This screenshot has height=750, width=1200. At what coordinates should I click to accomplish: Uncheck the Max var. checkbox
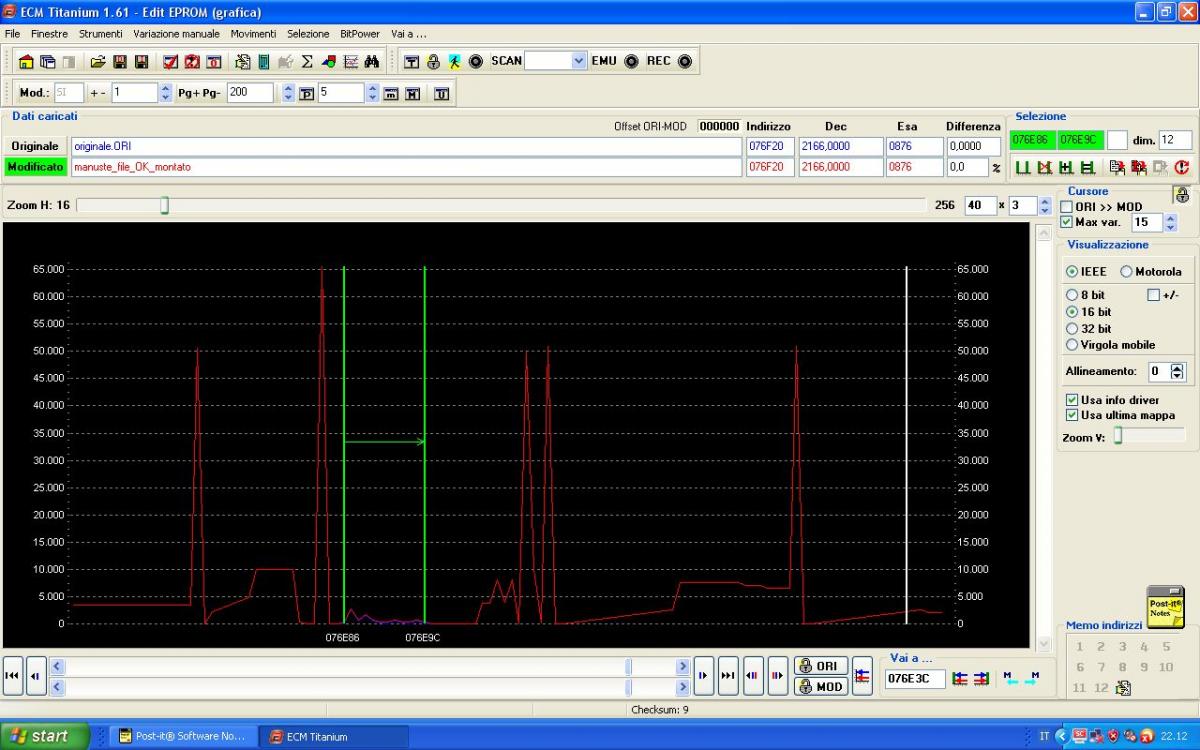coord(1066,222)
